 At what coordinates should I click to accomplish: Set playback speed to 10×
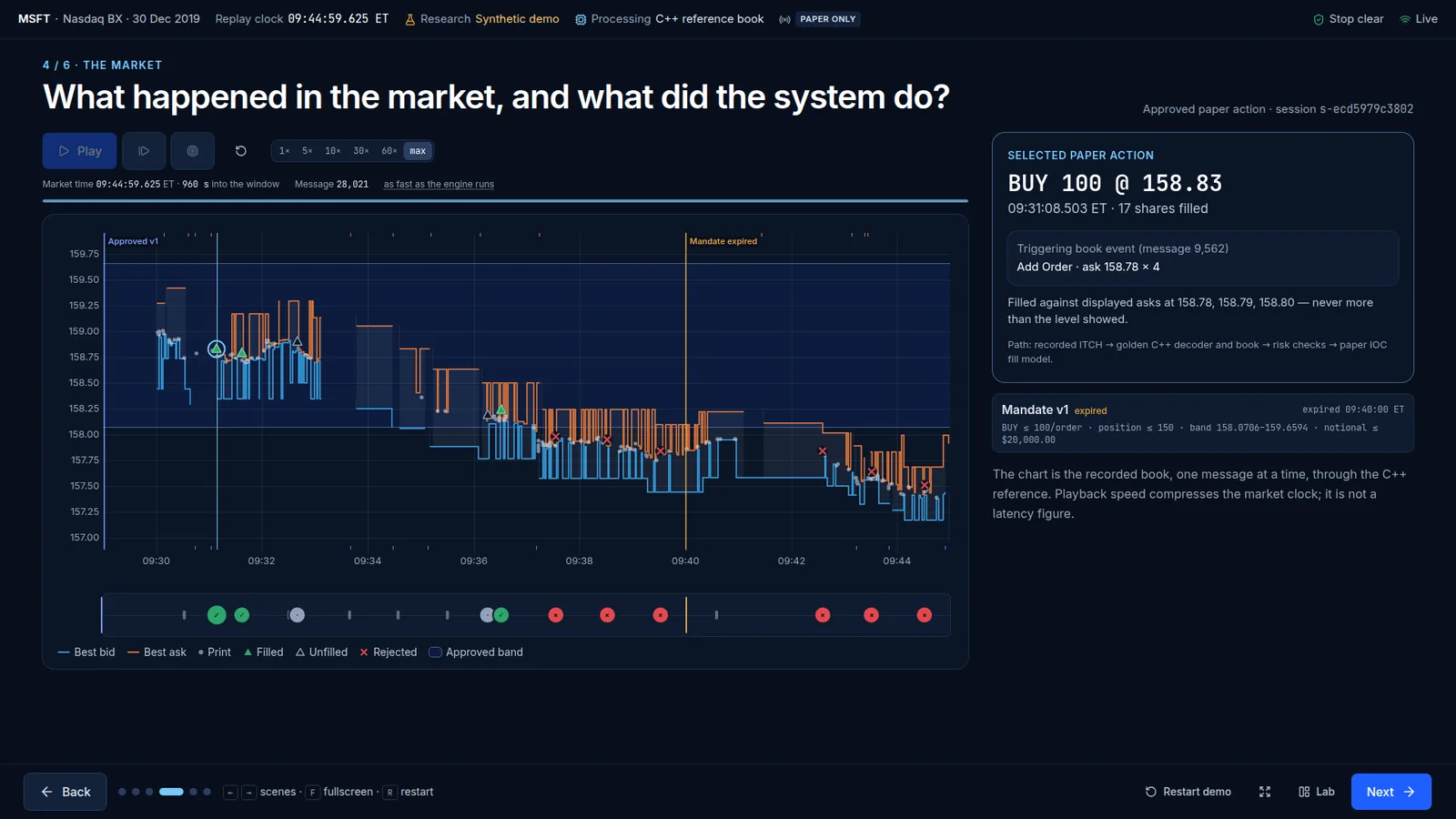(333, 151)
